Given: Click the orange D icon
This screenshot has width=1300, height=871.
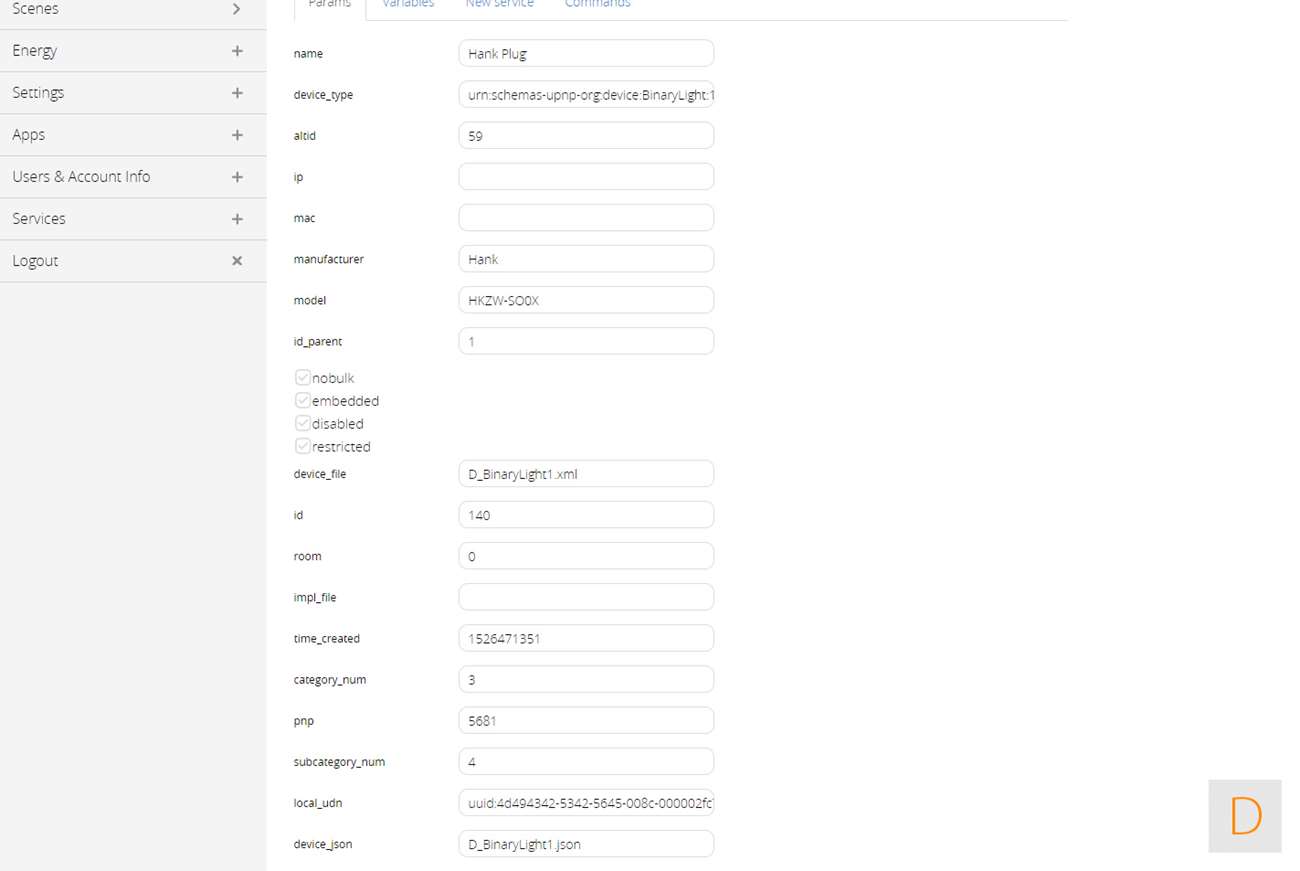Looking at the screenshot, I should pyautogui.click(x=1245, y=816).
